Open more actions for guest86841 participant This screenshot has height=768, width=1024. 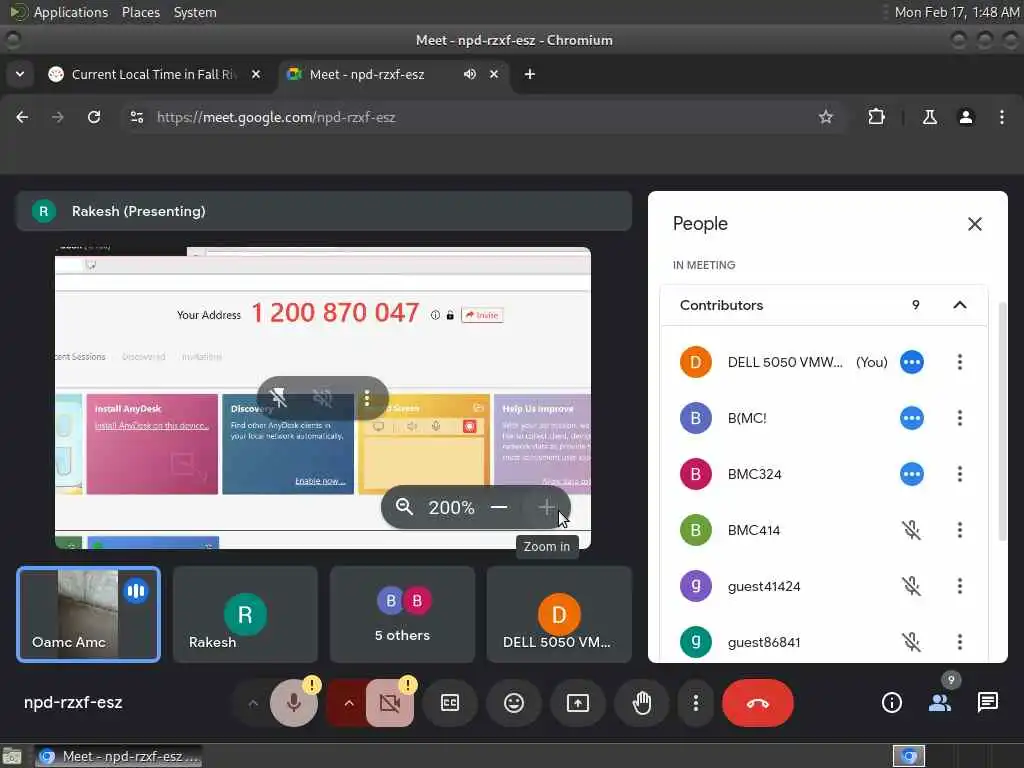tap(959, 642)
